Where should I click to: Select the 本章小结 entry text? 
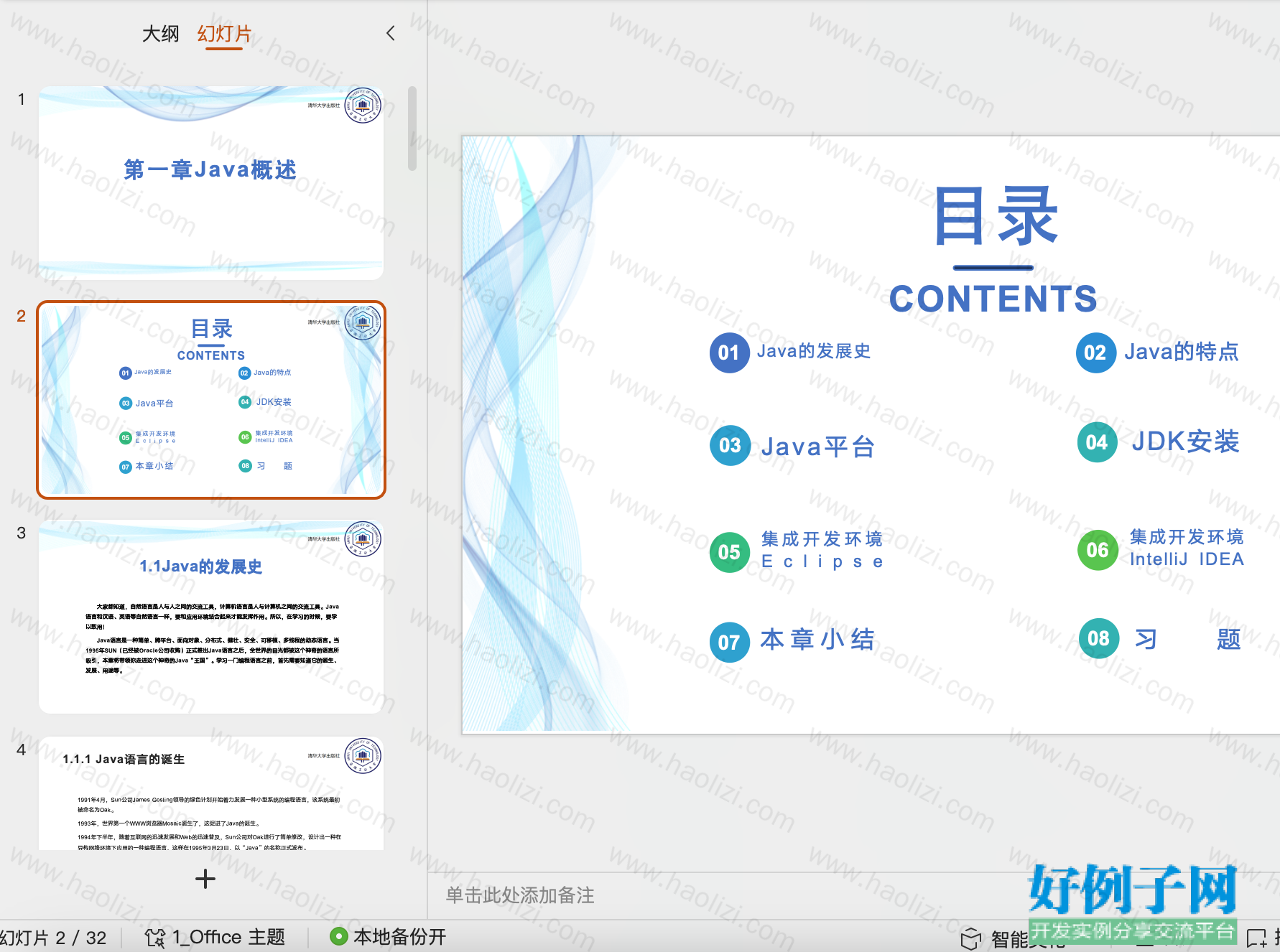817,639
